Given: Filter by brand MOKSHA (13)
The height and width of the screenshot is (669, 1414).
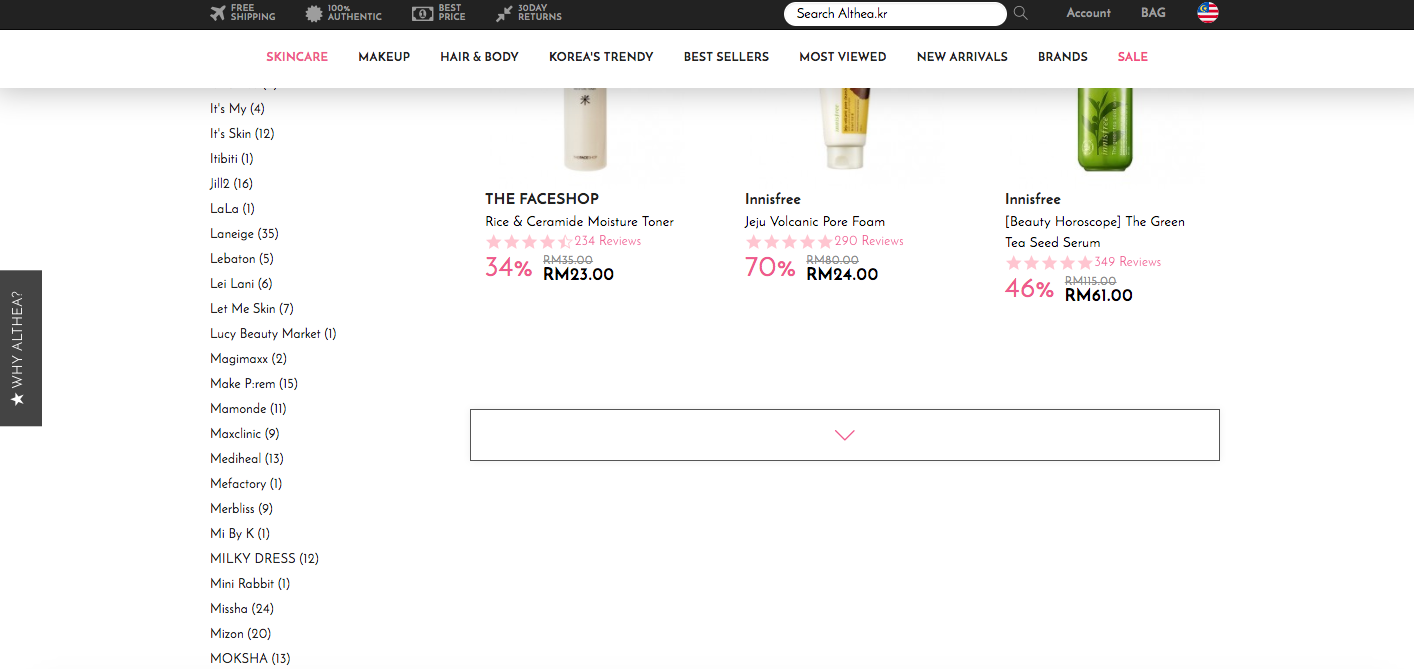Looking at the screenshot, I should 250,659.
